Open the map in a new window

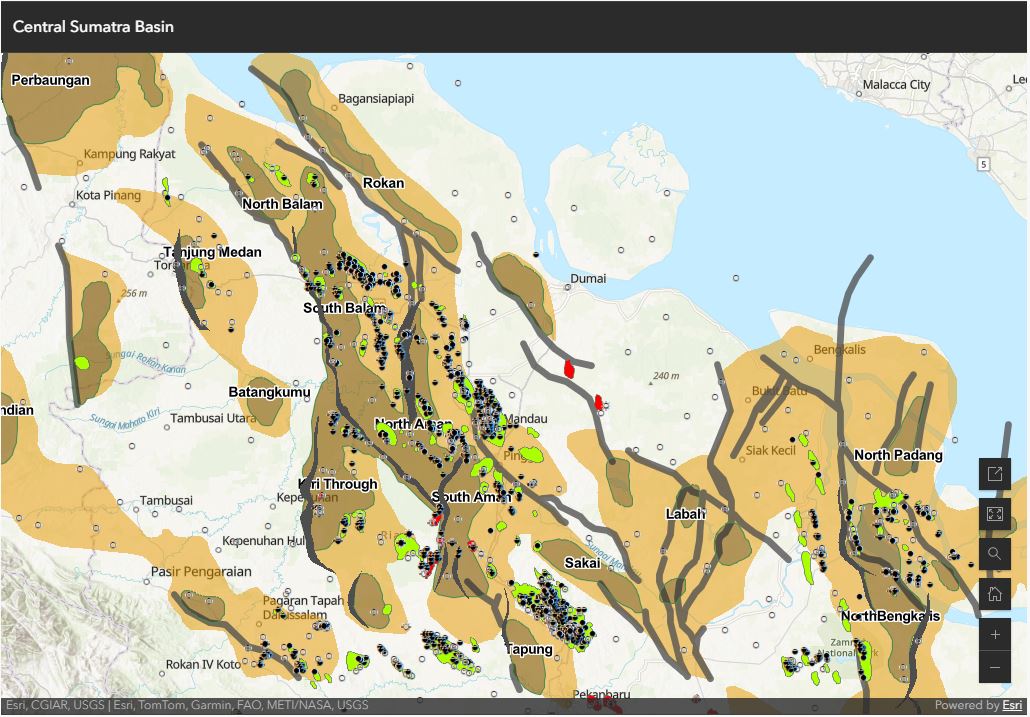point(994,474)
